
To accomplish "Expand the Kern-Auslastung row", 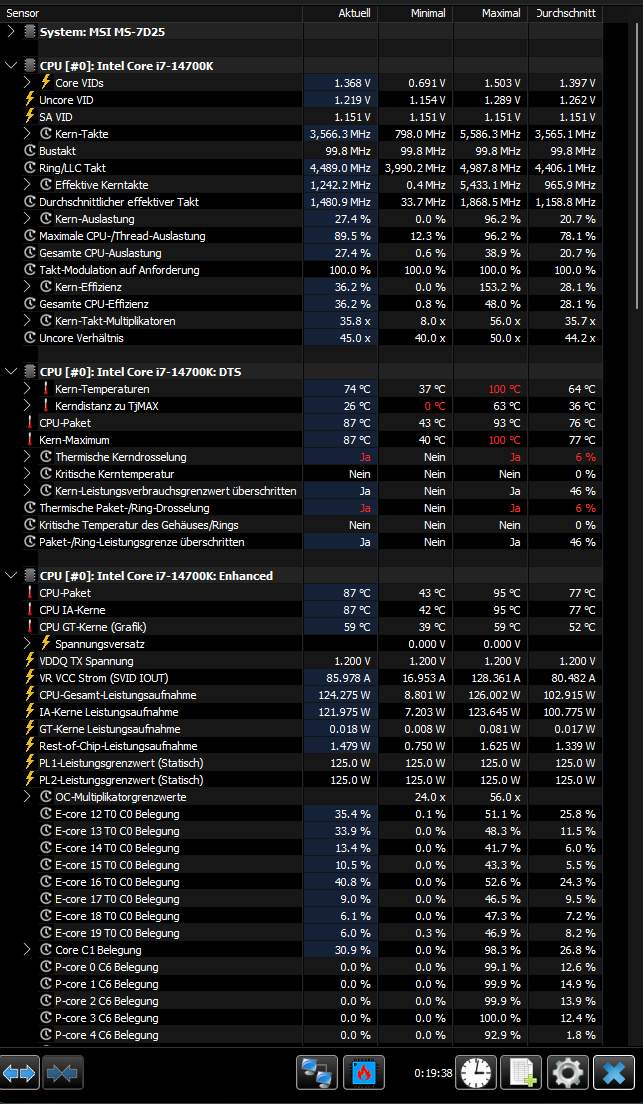I will [x=27, y=219].
